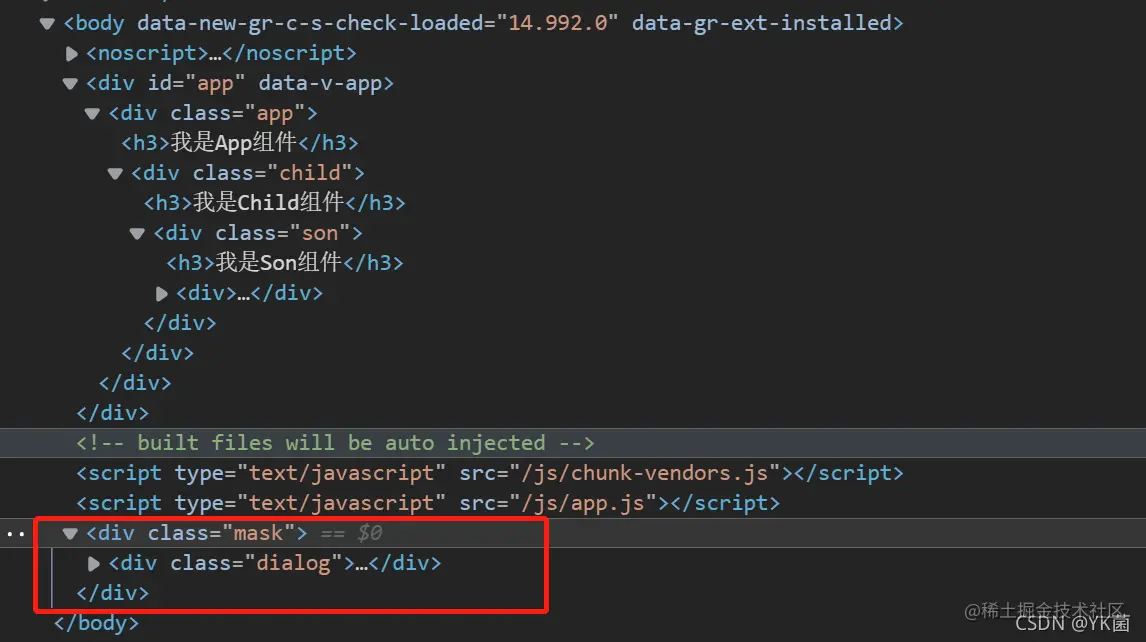1146x642 pixels.
Task: Expand the collapsed div inside son
Action: [162, 293]
